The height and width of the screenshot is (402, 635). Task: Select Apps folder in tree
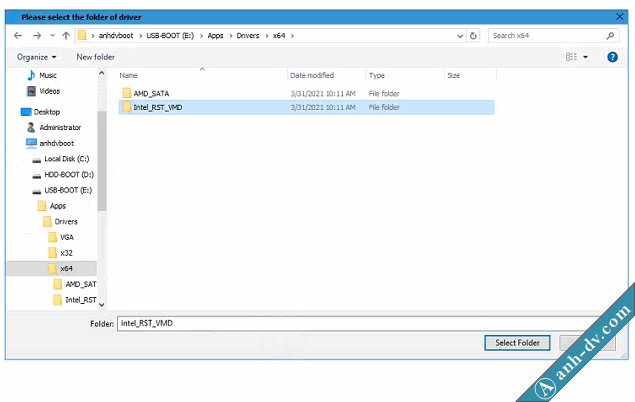(x=58, y=206)
